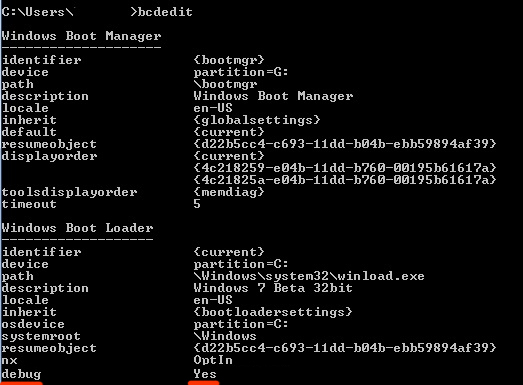Click the \bootmgr path value
This screenshot has height=385, width=523.
point(225,84)
